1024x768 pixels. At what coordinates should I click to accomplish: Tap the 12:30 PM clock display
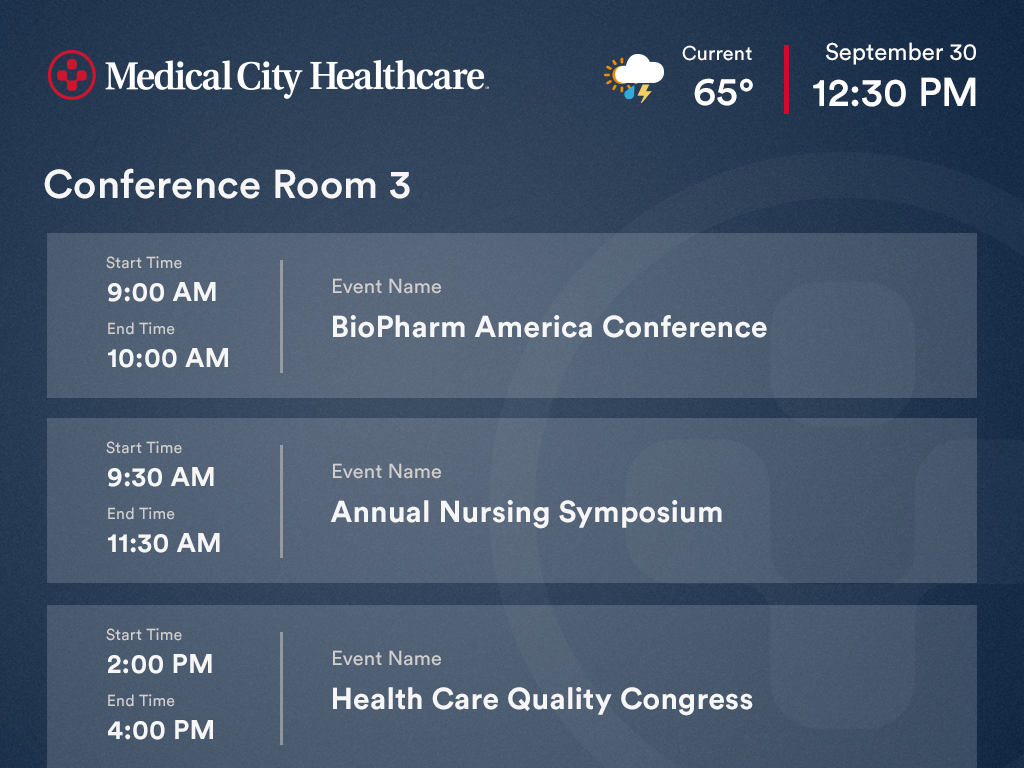click(894, 93)
